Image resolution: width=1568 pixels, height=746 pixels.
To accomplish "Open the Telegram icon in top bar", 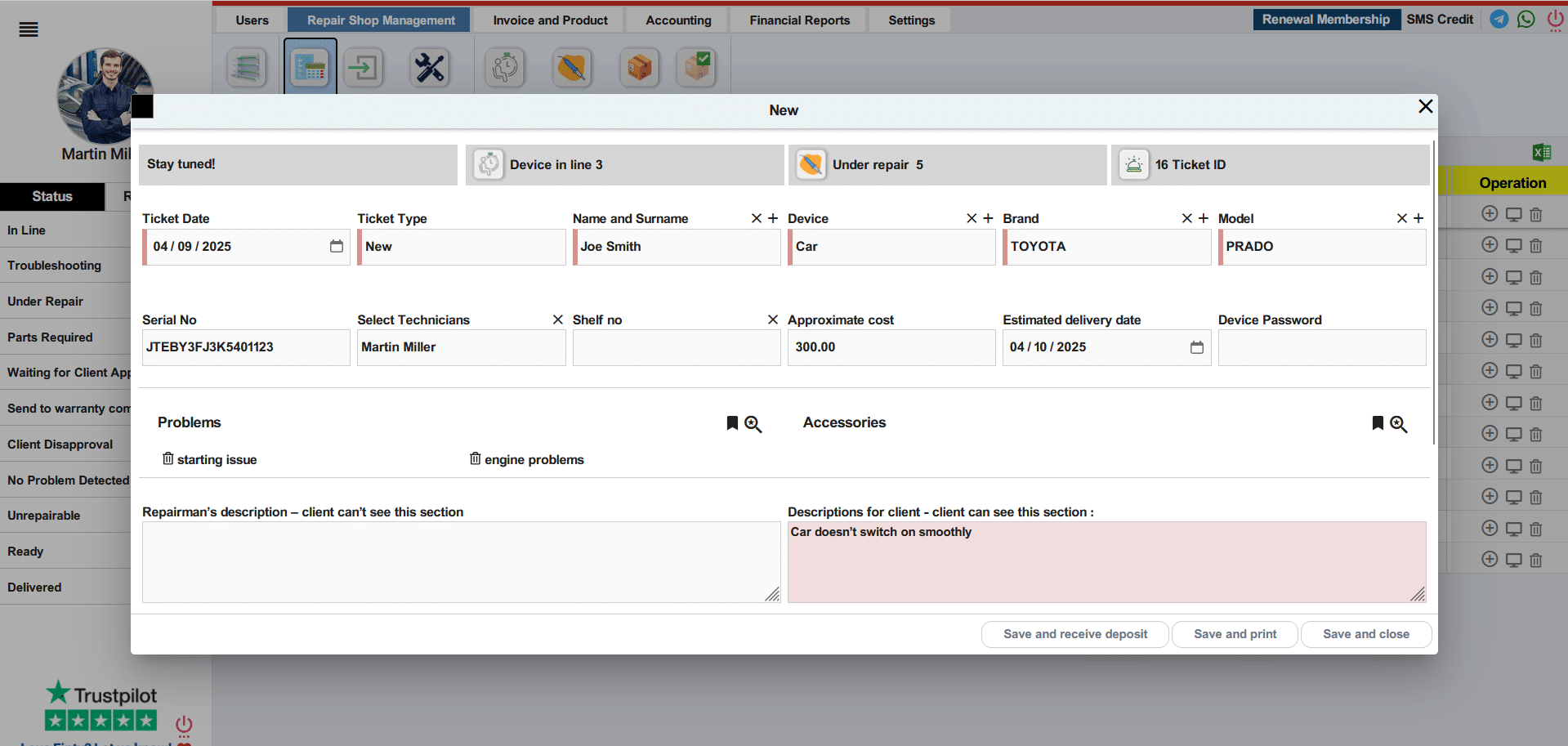I will [x=1499, y=19].
